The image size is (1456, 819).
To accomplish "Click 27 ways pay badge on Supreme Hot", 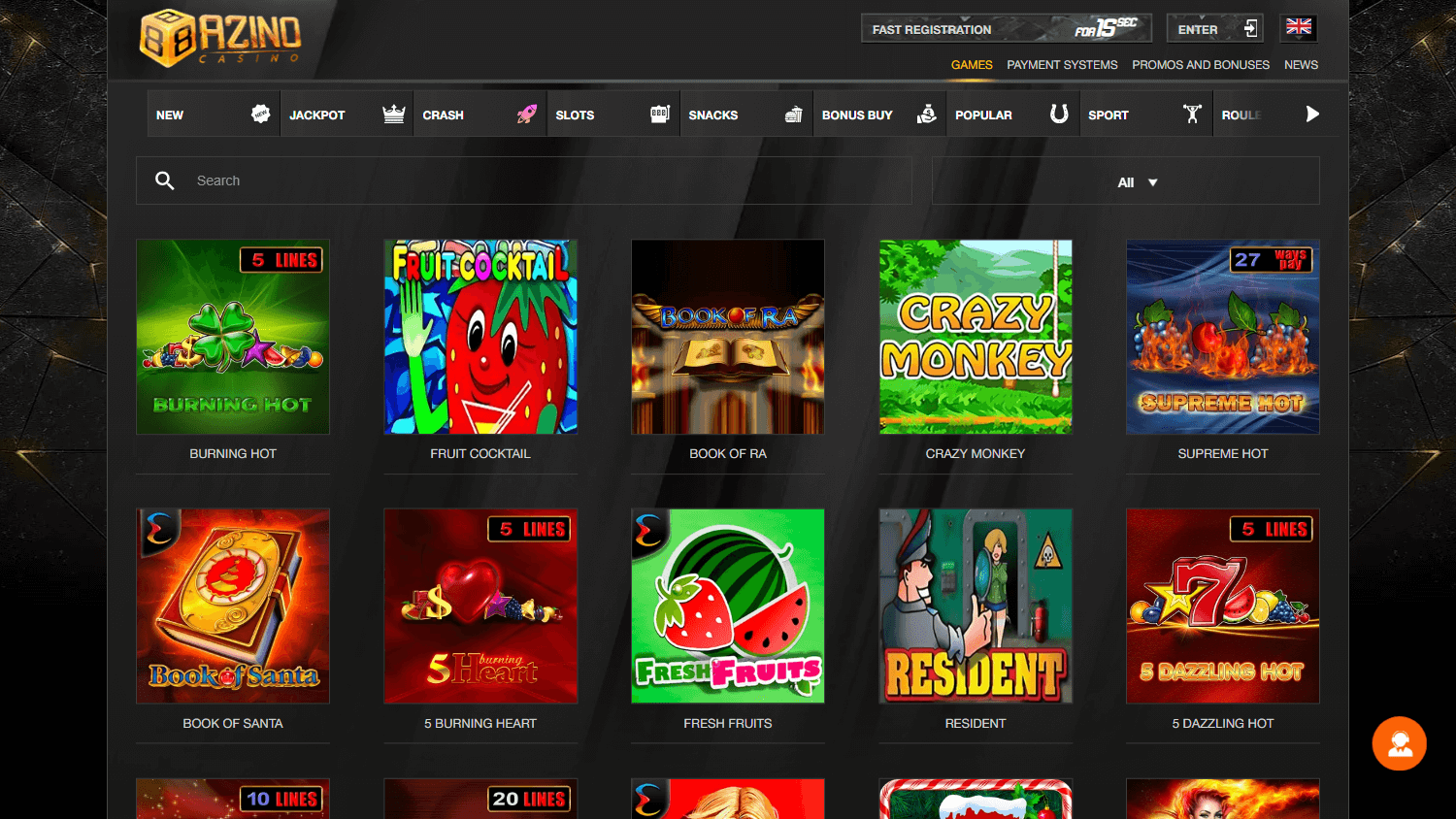I will (x=1272, y=260).
